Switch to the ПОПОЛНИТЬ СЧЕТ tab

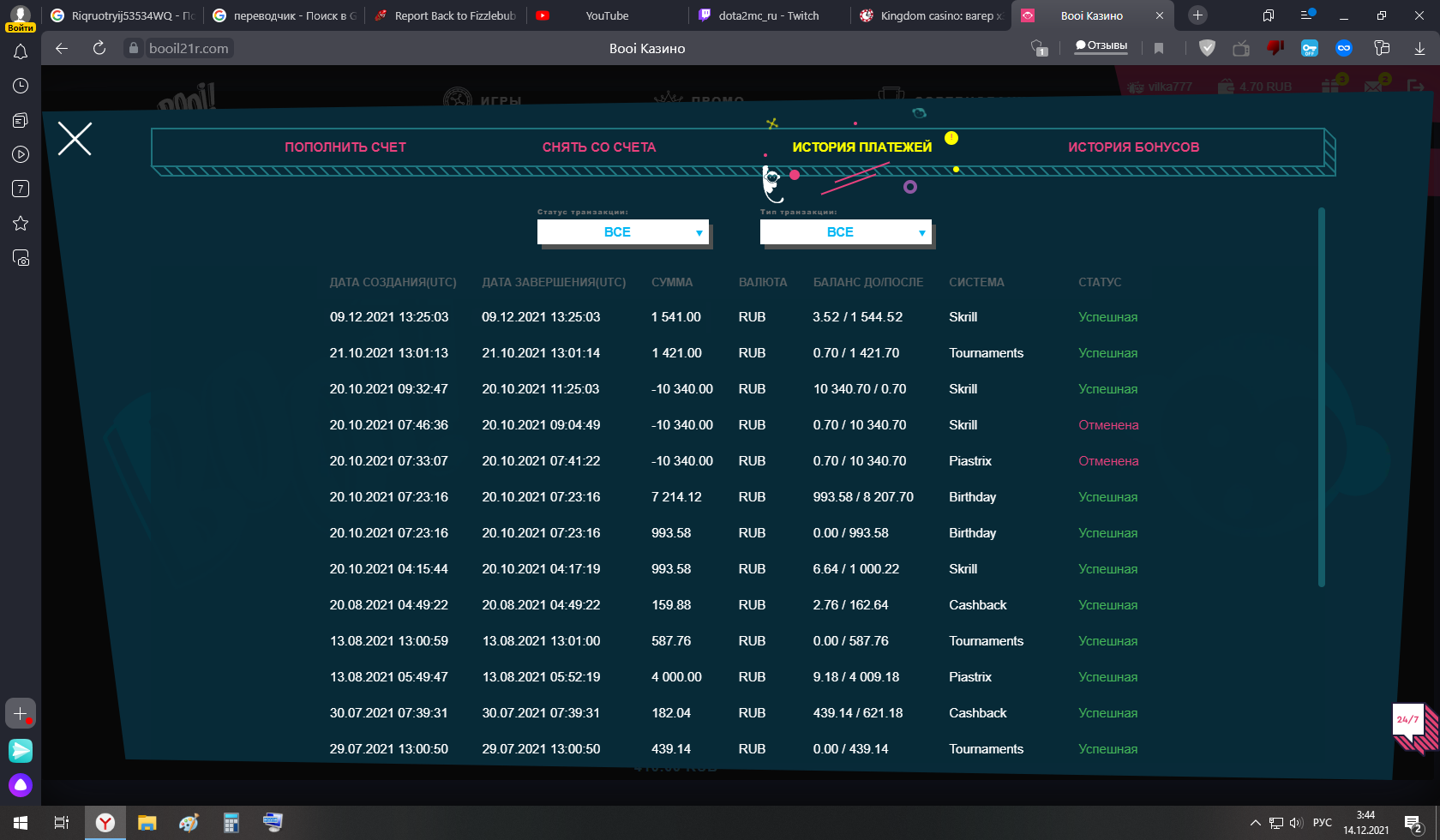345,147
